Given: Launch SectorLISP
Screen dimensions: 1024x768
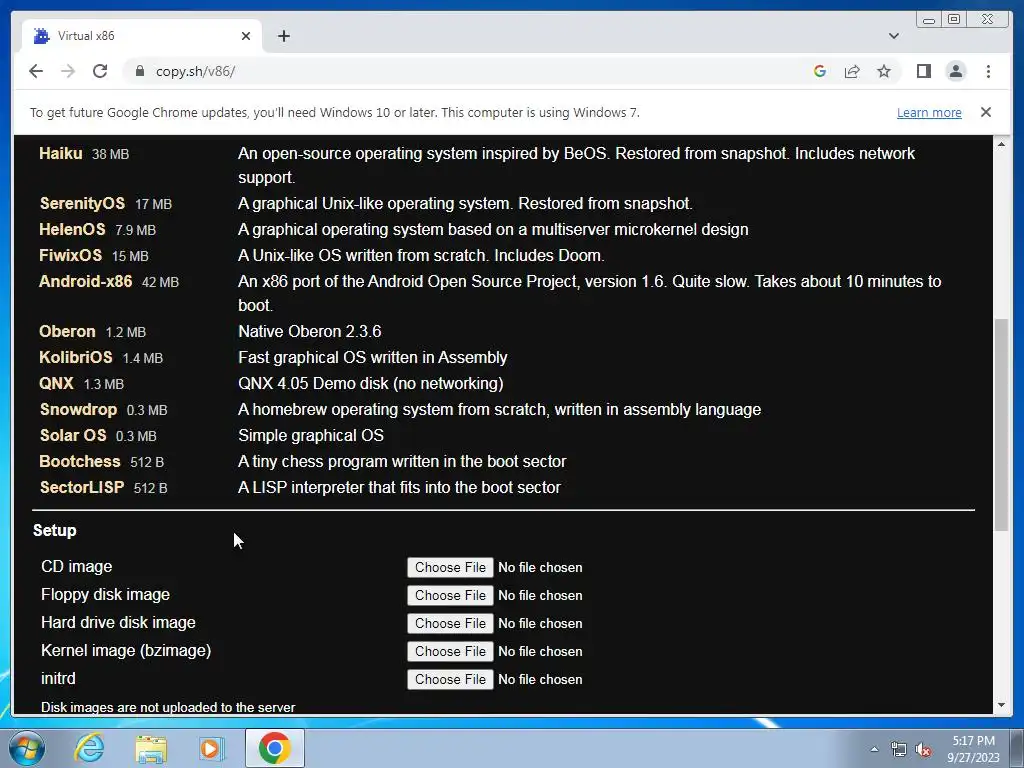Looking at the screenshot, I should point(82,488).
